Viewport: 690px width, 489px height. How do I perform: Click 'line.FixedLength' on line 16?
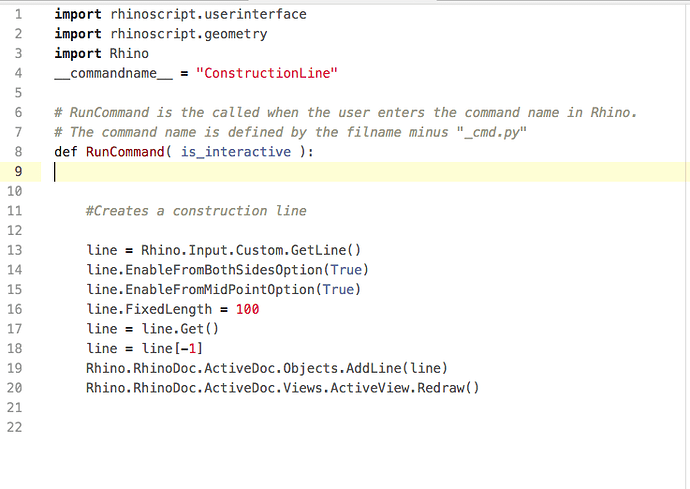pos(149,309)
